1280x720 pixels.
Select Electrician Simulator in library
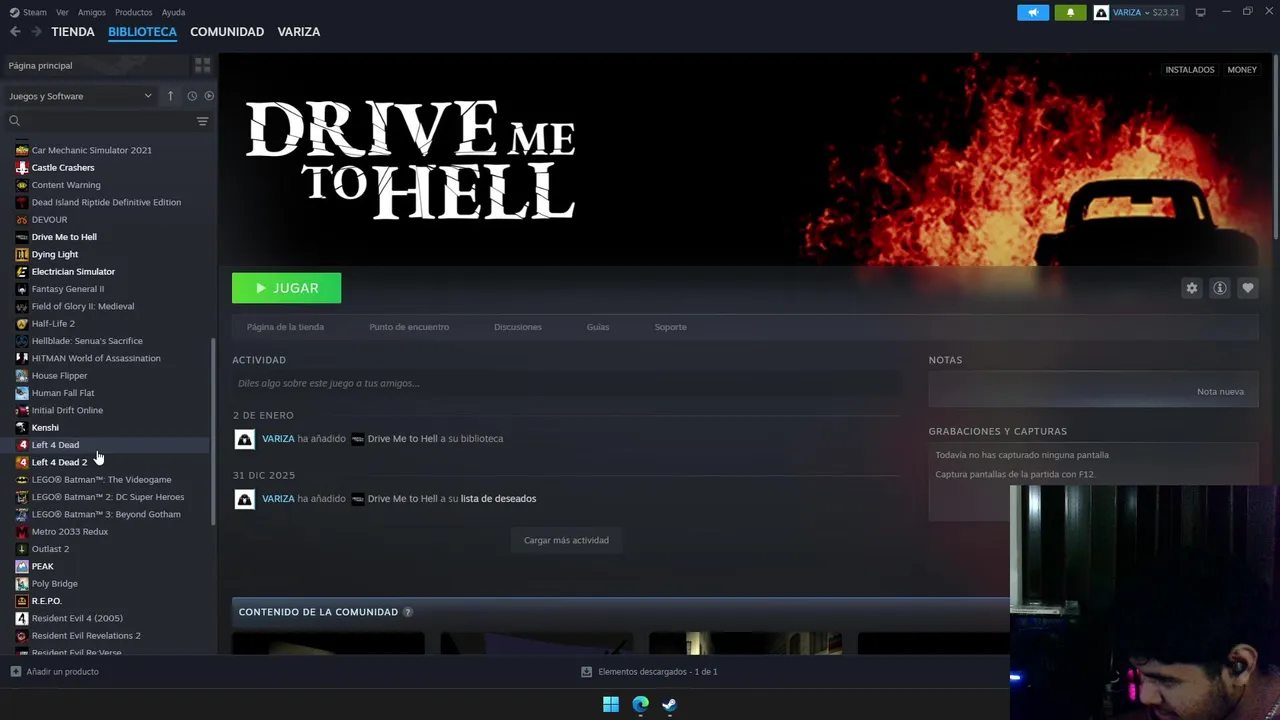coord(73,272)
